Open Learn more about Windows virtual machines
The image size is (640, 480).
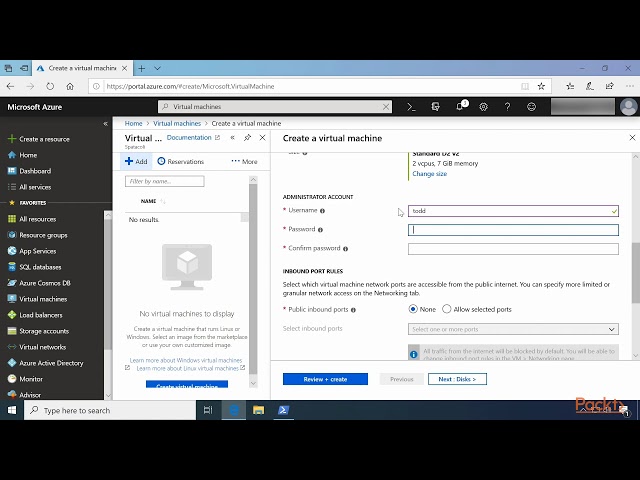coord(186,360)
